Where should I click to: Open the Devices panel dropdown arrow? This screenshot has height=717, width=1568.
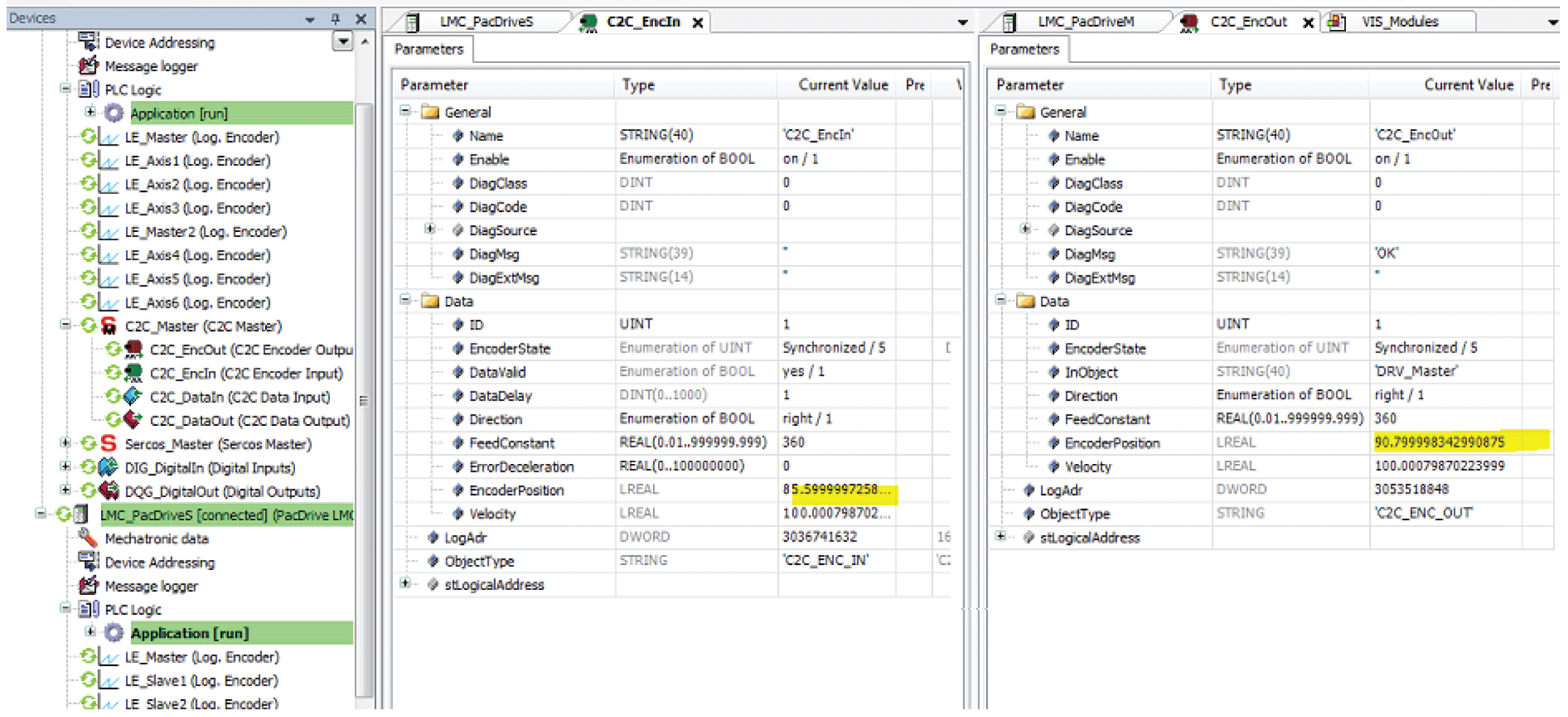click(310, 20)
